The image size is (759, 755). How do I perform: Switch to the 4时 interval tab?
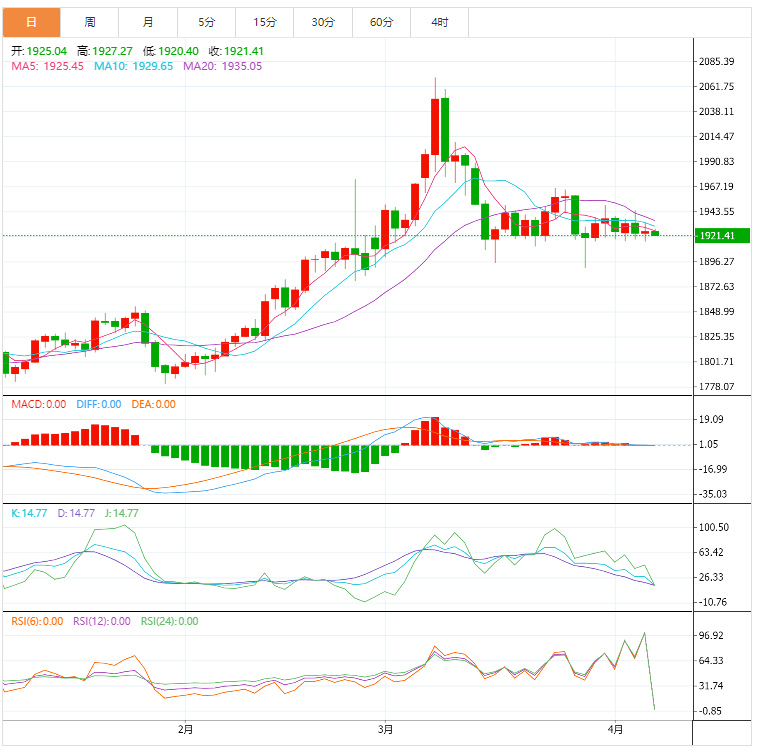(x=439, y=21)
